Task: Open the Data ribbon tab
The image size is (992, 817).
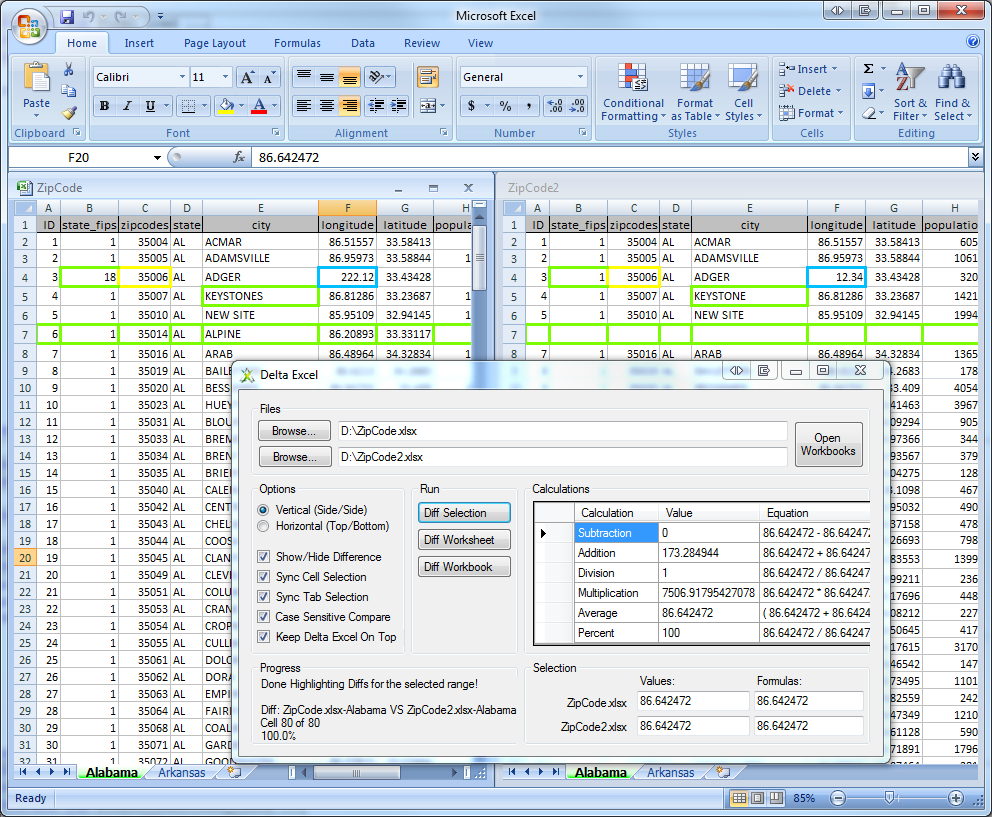Action: click(x=363, y=43)
